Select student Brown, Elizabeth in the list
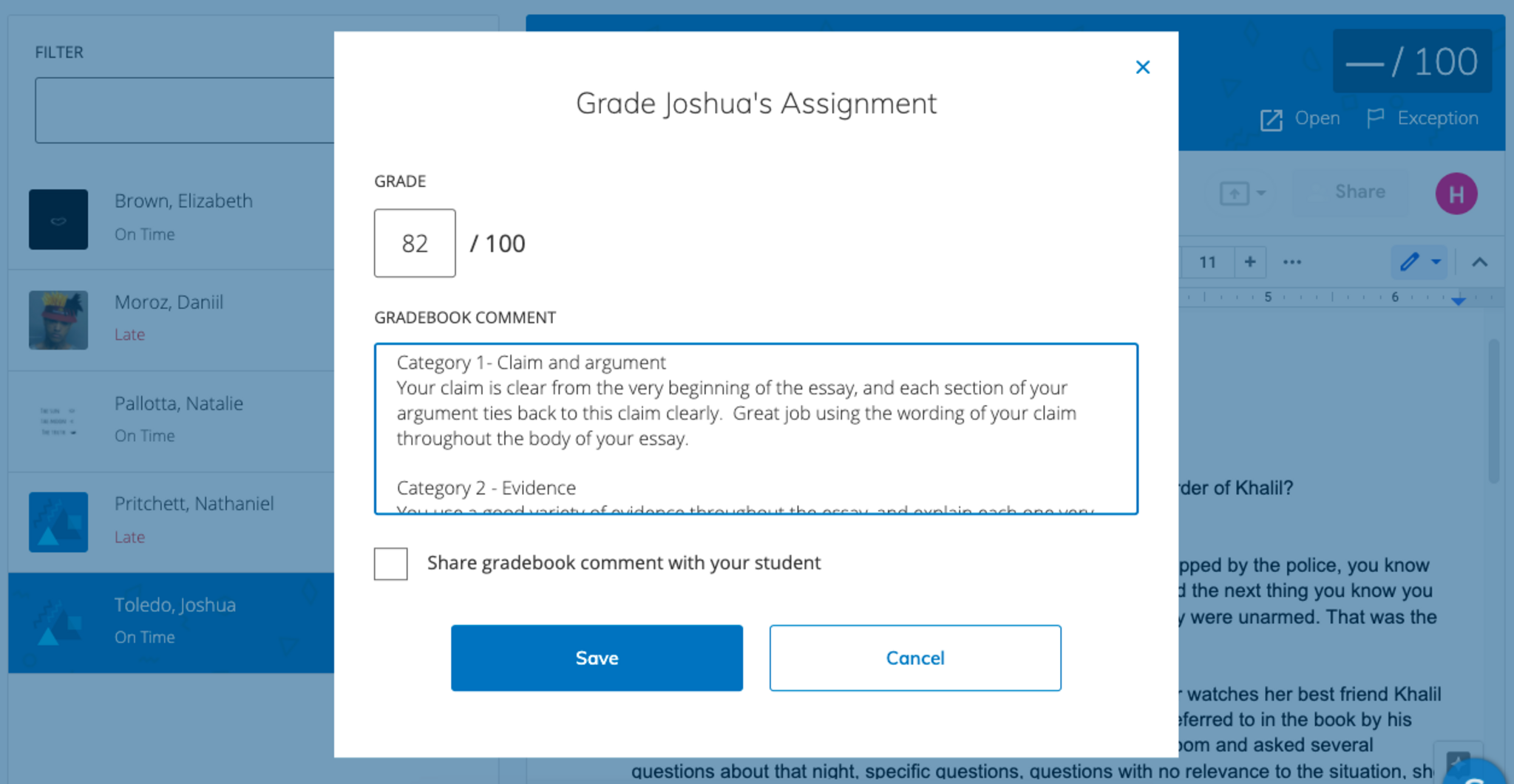The width and height of the screenshot is (1514, 784). click(183, 217)
